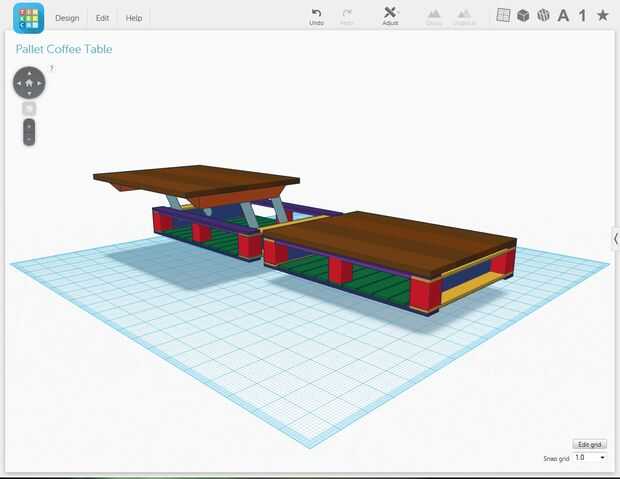Viewport: 620px width, 479px height.
Task: Click the small help question mark near the compass
Action: coord(52,68)
